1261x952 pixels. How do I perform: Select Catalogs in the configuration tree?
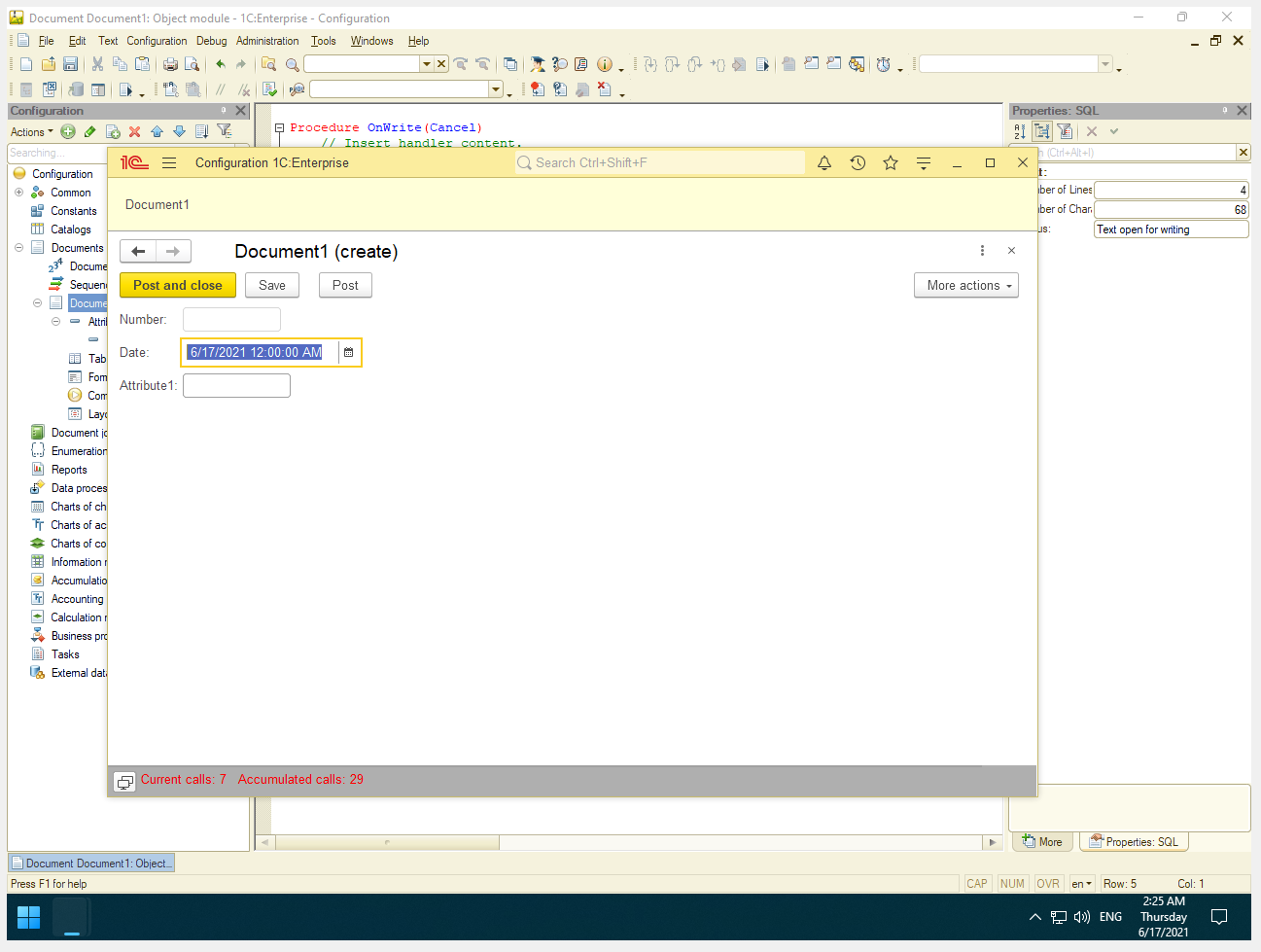pyautogui.click(x=71, y=229)
